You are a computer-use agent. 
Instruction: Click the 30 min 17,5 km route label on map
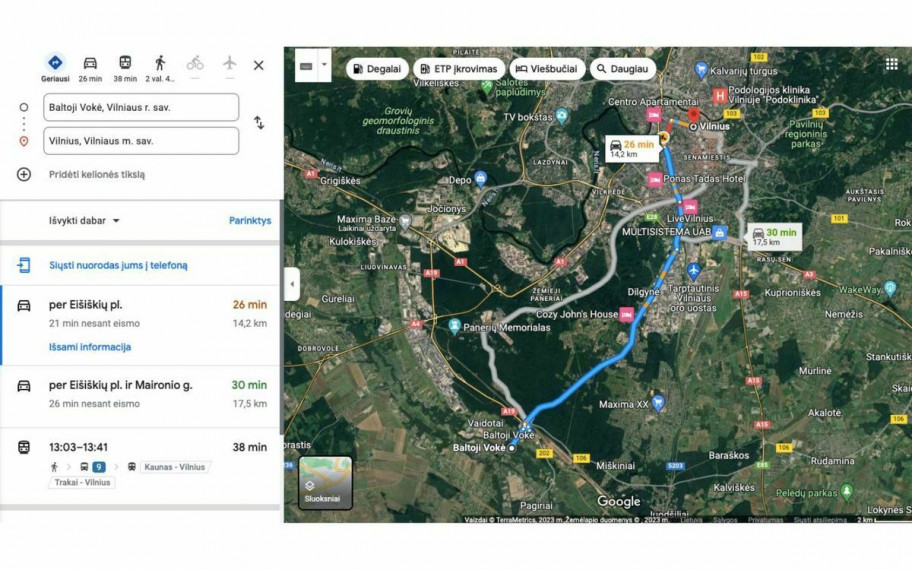774,237
